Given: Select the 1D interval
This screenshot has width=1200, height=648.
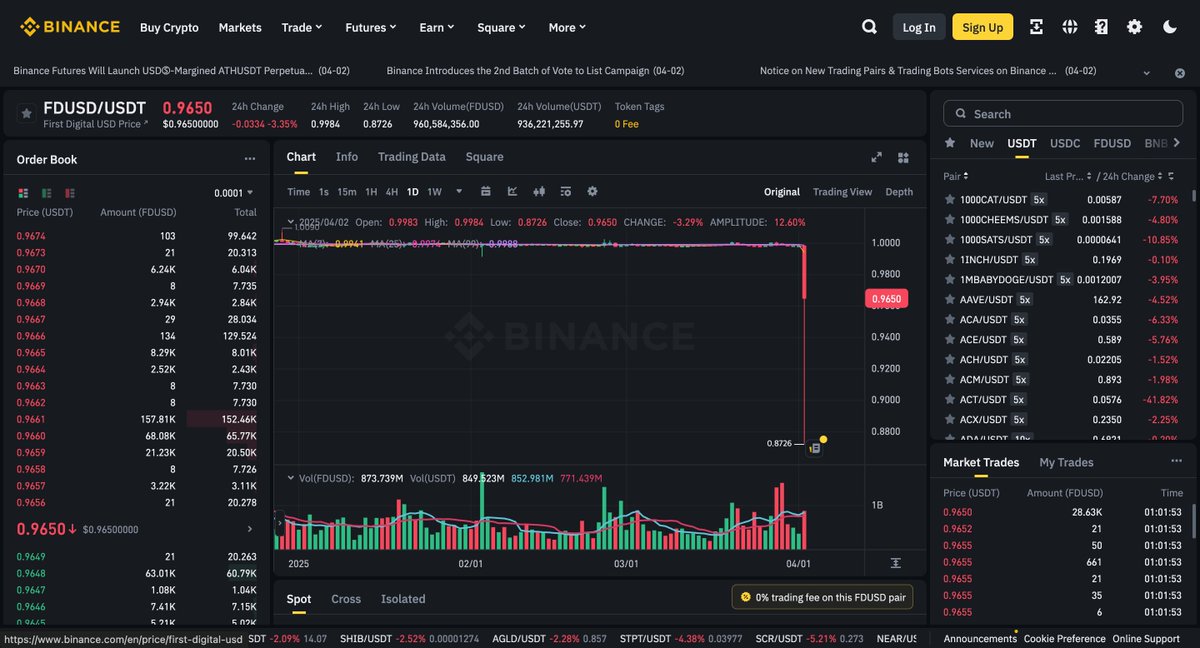Looking at the screenshot, I should (x=413, y=191).
